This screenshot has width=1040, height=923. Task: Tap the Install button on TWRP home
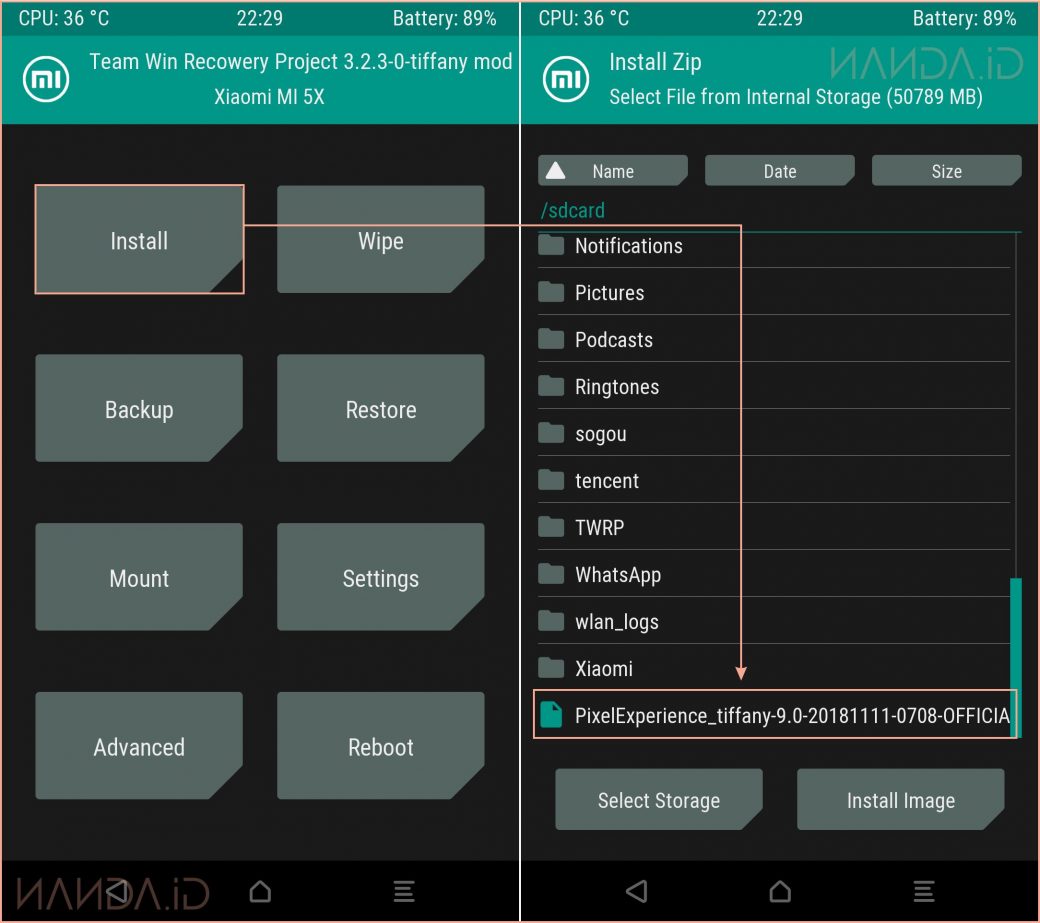pos(139,240)
